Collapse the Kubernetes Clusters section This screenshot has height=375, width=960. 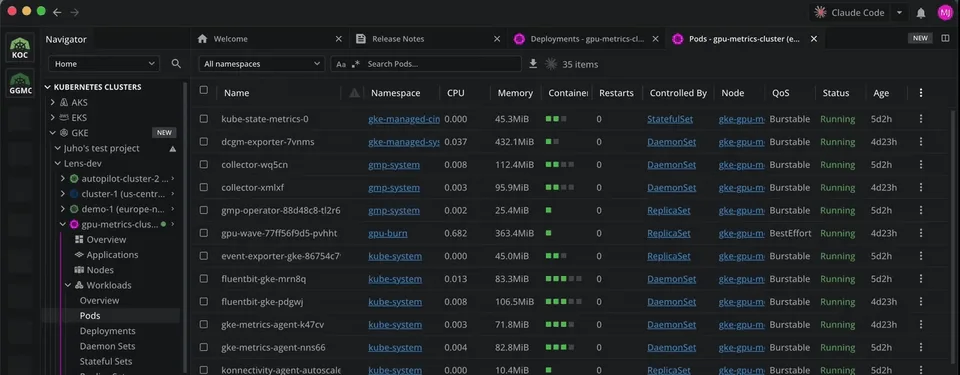pos(48,87)
